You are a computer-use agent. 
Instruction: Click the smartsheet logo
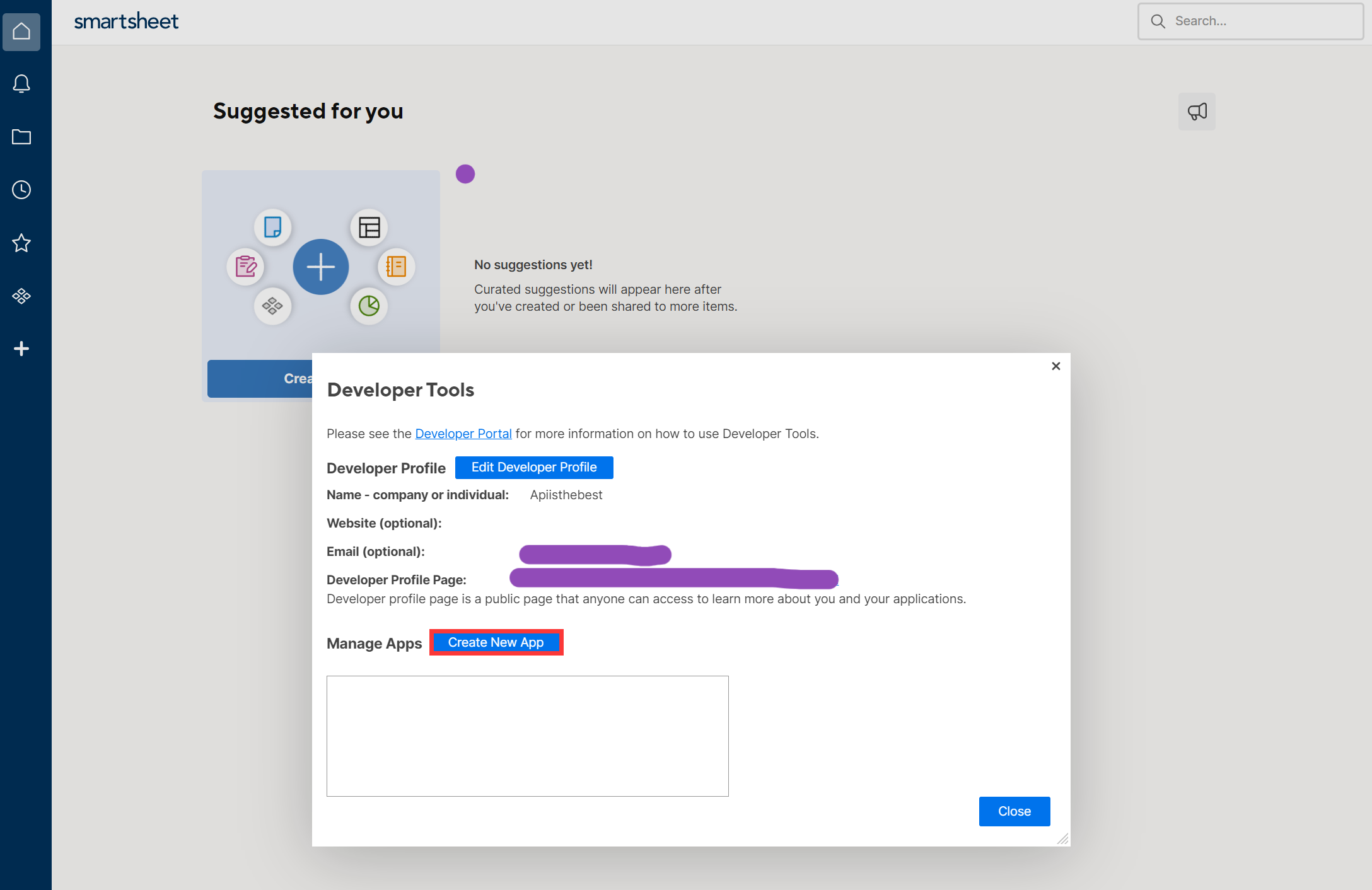point(126,21)
